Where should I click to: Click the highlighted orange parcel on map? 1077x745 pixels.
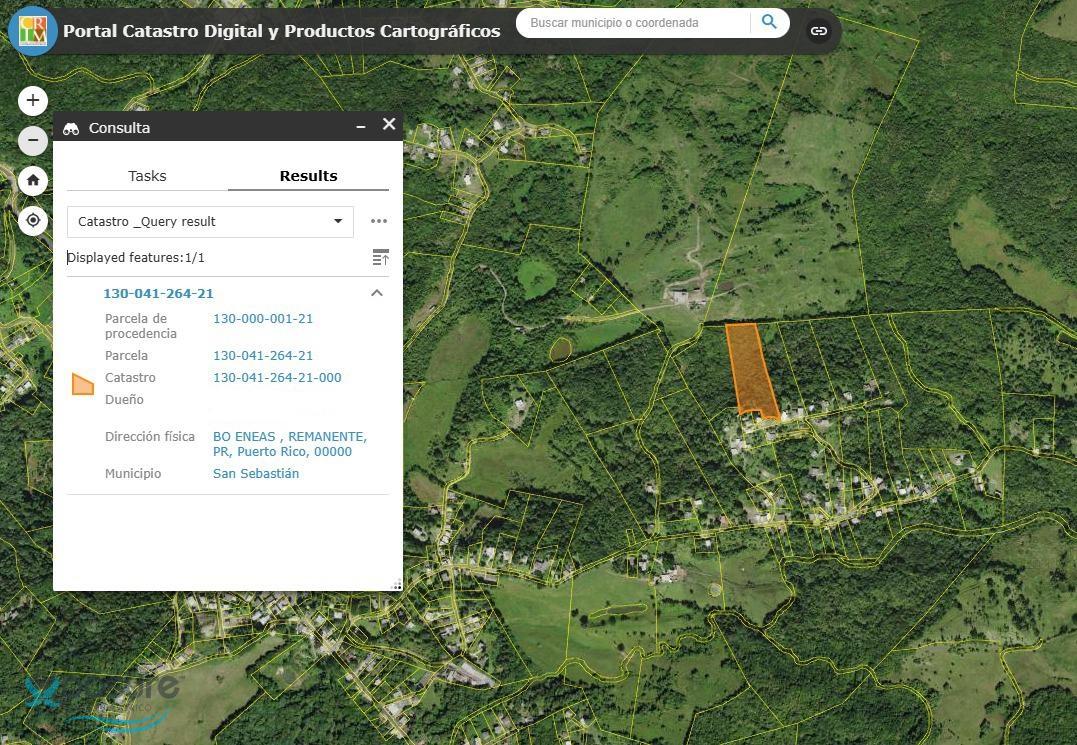[x=751, y=368]
